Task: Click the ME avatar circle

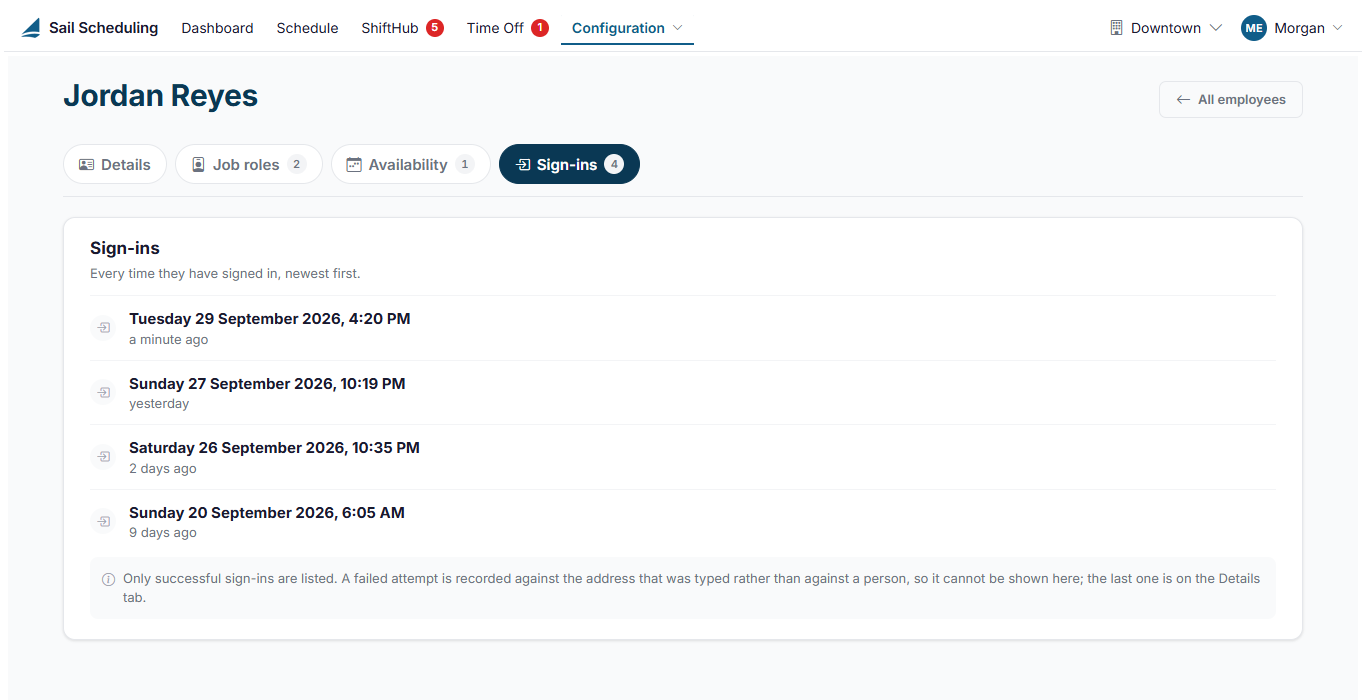Action: [1254, 28]
